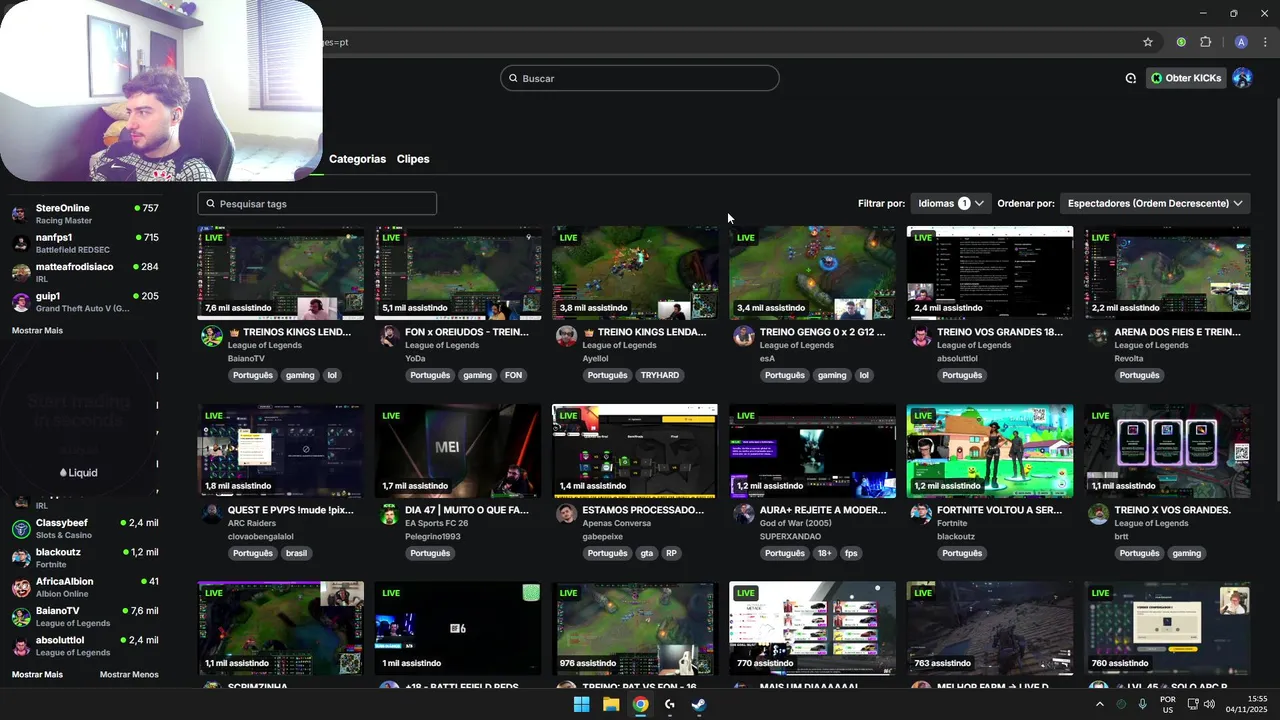1280x720 pixels.
Task: Open blackoutz channel in sidebar
Action: point(85,558)
